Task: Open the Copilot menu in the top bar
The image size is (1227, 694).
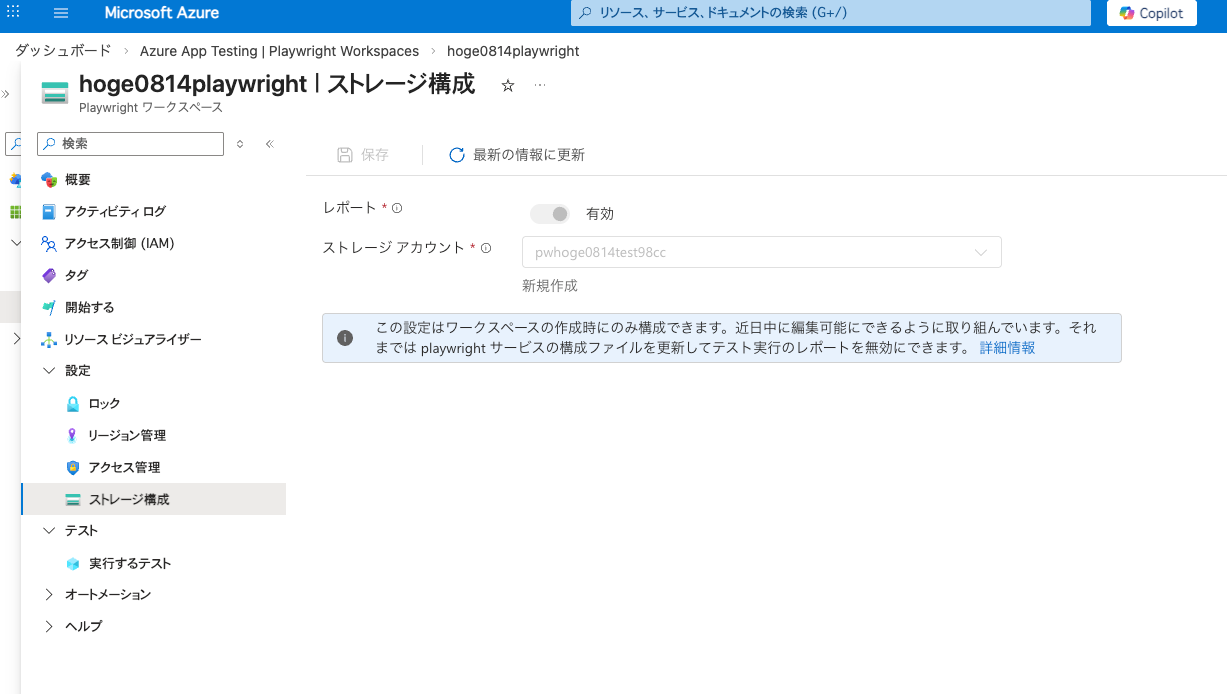Action: click(x=1151, y=13)
